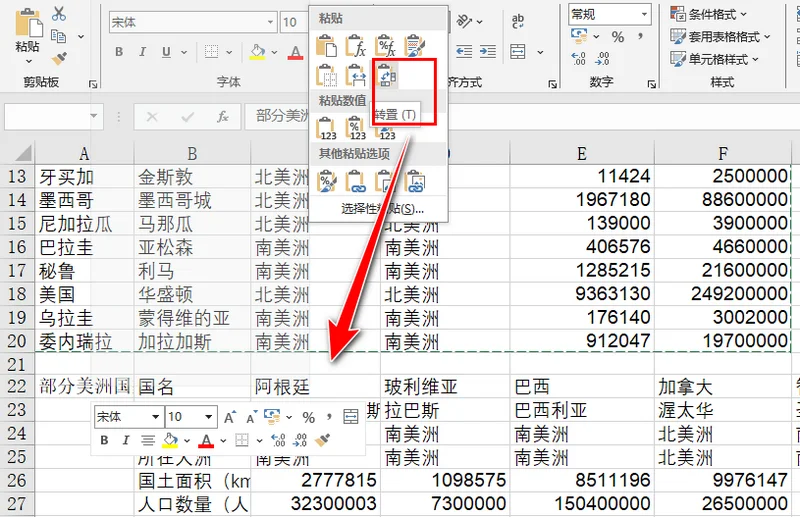Click Decrease Font Size in the mini toolbar
This screenshot has height=517, width=800.
(251, 417)
